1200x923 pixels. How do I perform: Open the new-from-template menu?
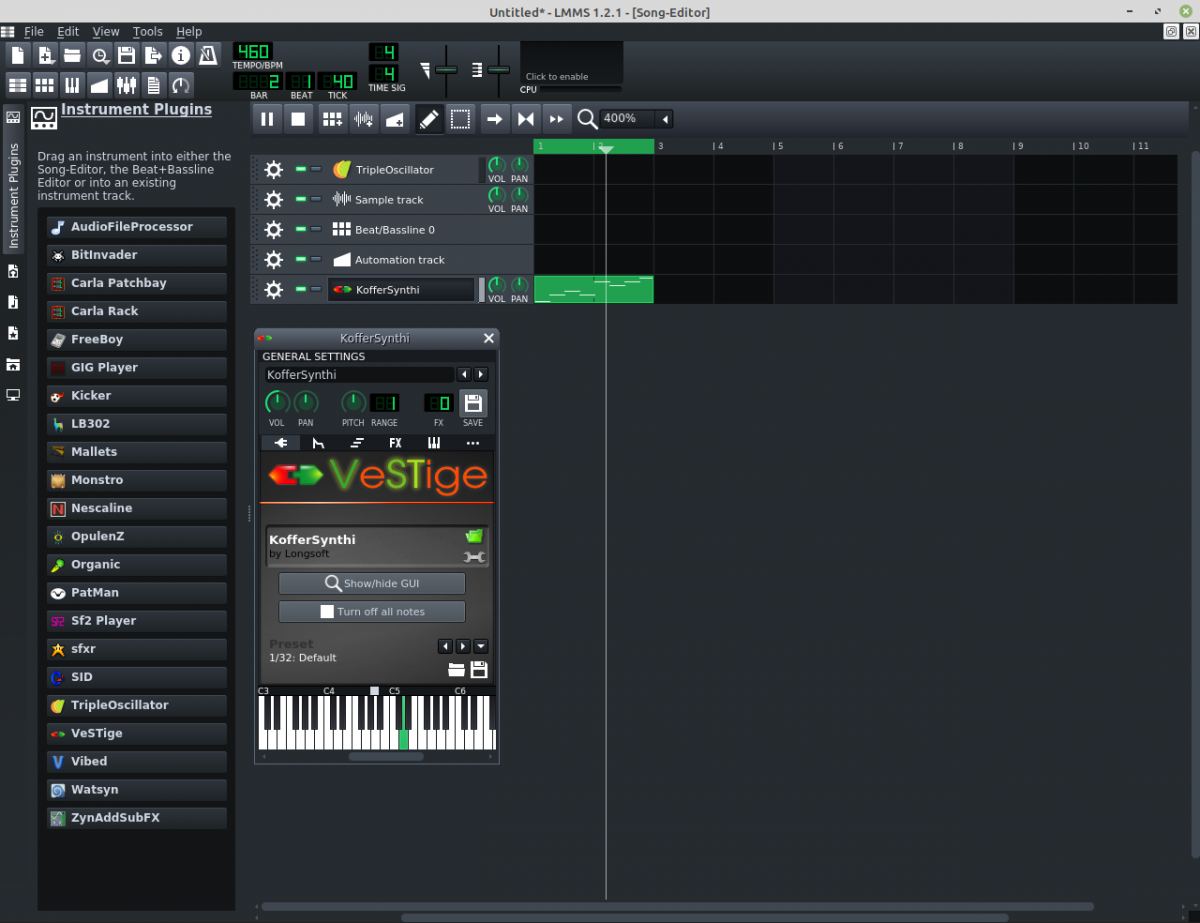click(x=45, y=55)
